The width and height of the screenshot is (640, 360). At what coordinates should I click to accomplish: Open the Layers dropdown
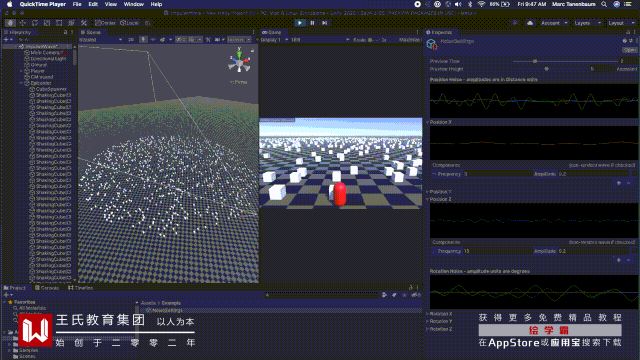587,23
